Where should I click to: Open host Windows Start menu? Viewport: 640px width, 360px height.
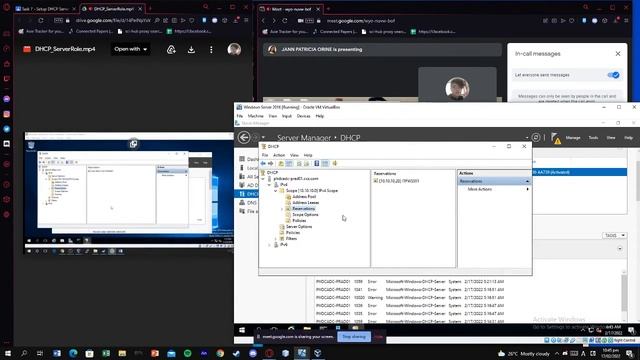point(7,353)
